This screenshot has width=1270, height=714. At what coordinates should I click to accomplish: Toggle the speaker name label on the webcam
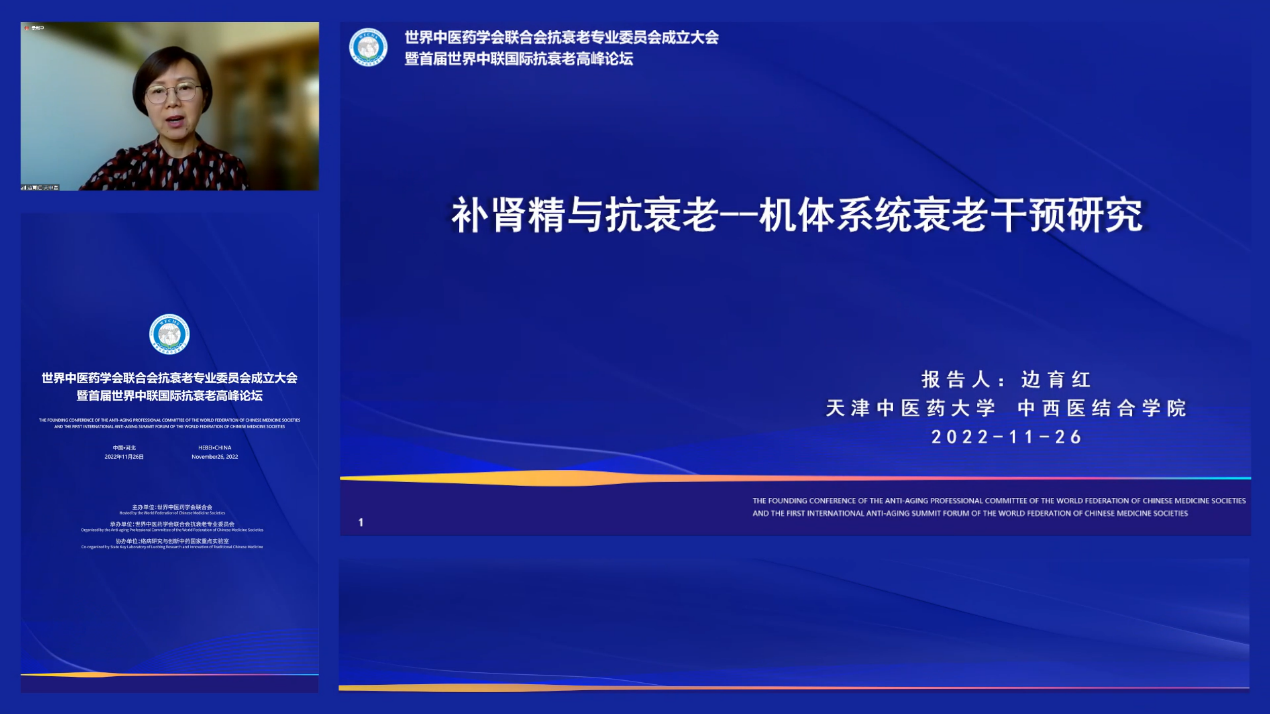tap(38, 187)
